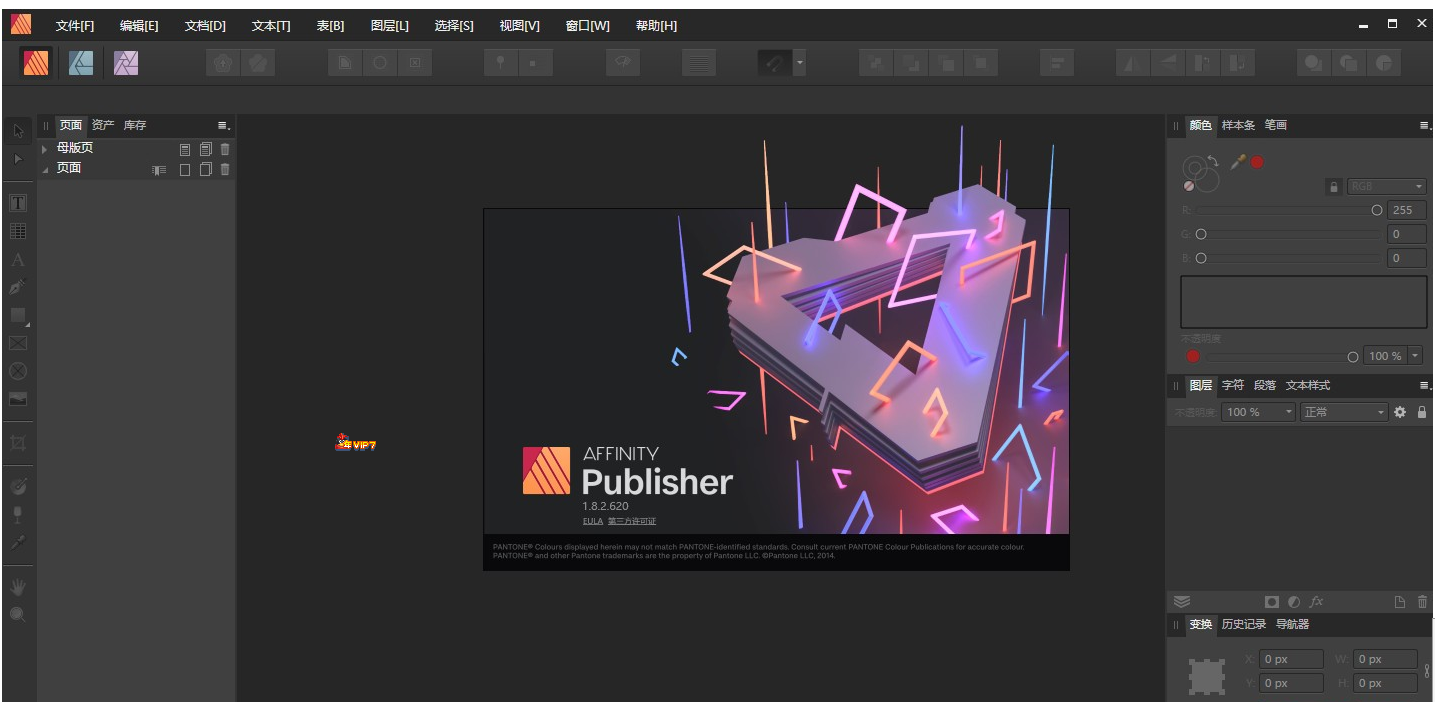Click the R value field showing 255

(x=1406, y=210)
